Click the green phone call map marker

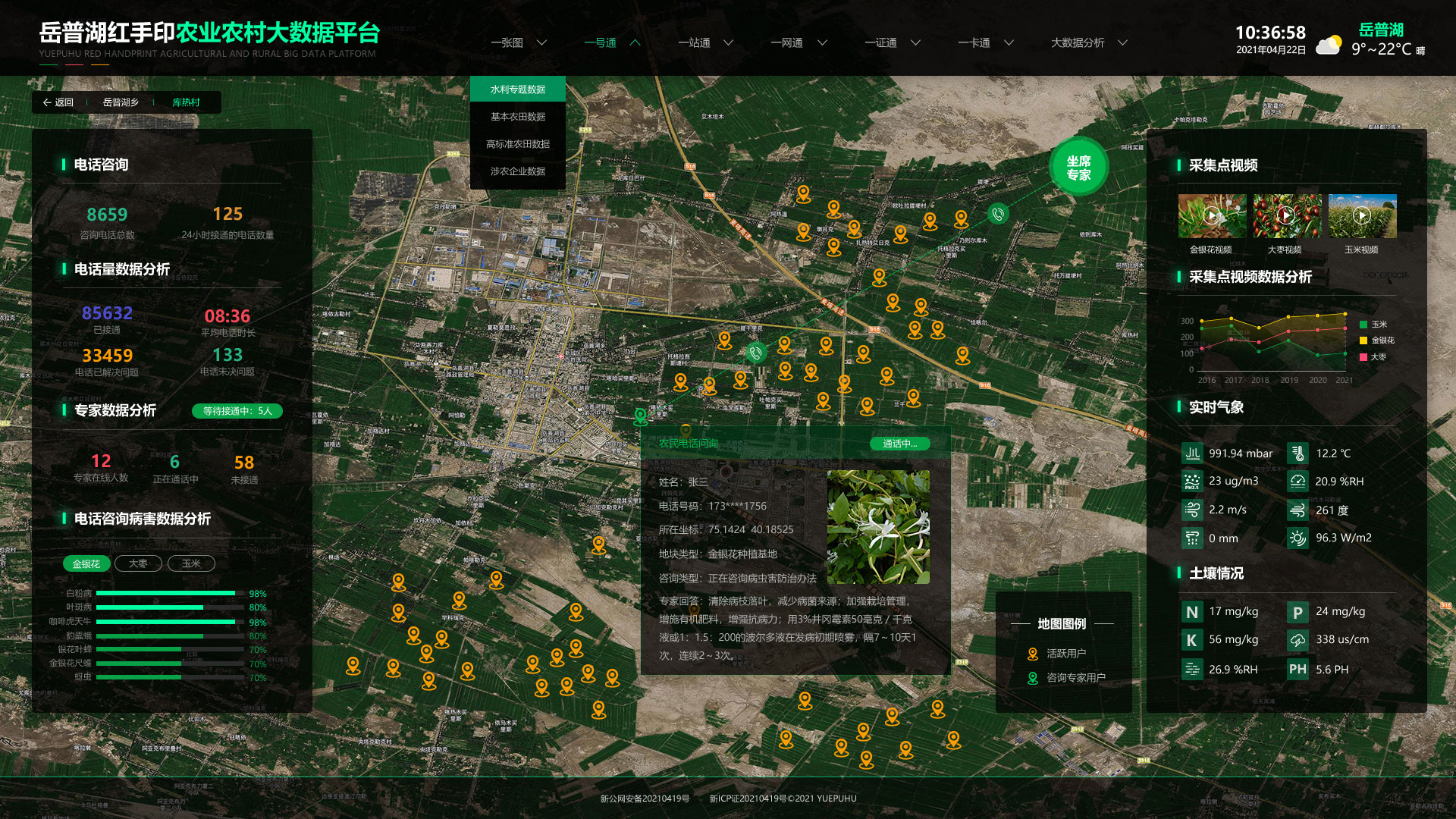(755, 353)
